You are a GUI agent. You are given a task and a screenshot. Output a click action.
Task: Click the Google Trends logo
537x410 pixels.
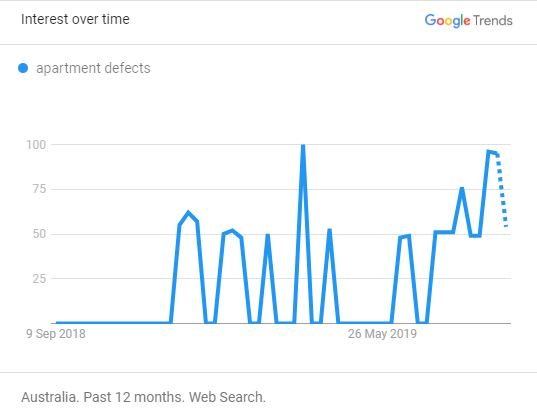pyautogui.click(x=468, y=21)
